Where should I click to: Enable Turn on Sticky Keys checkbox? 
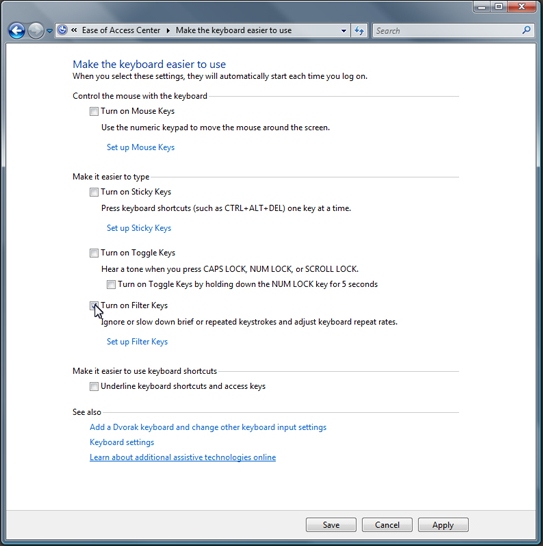pos(94,192)
